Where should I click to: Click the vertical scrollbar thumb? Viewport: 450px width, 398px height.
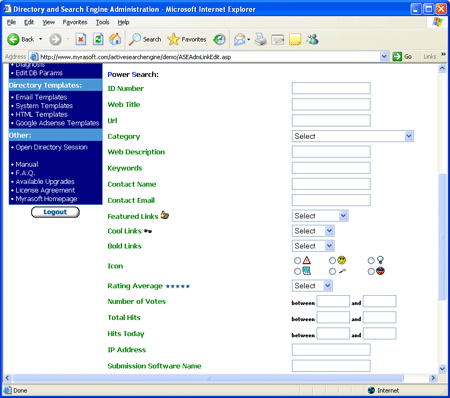[442, 237]
